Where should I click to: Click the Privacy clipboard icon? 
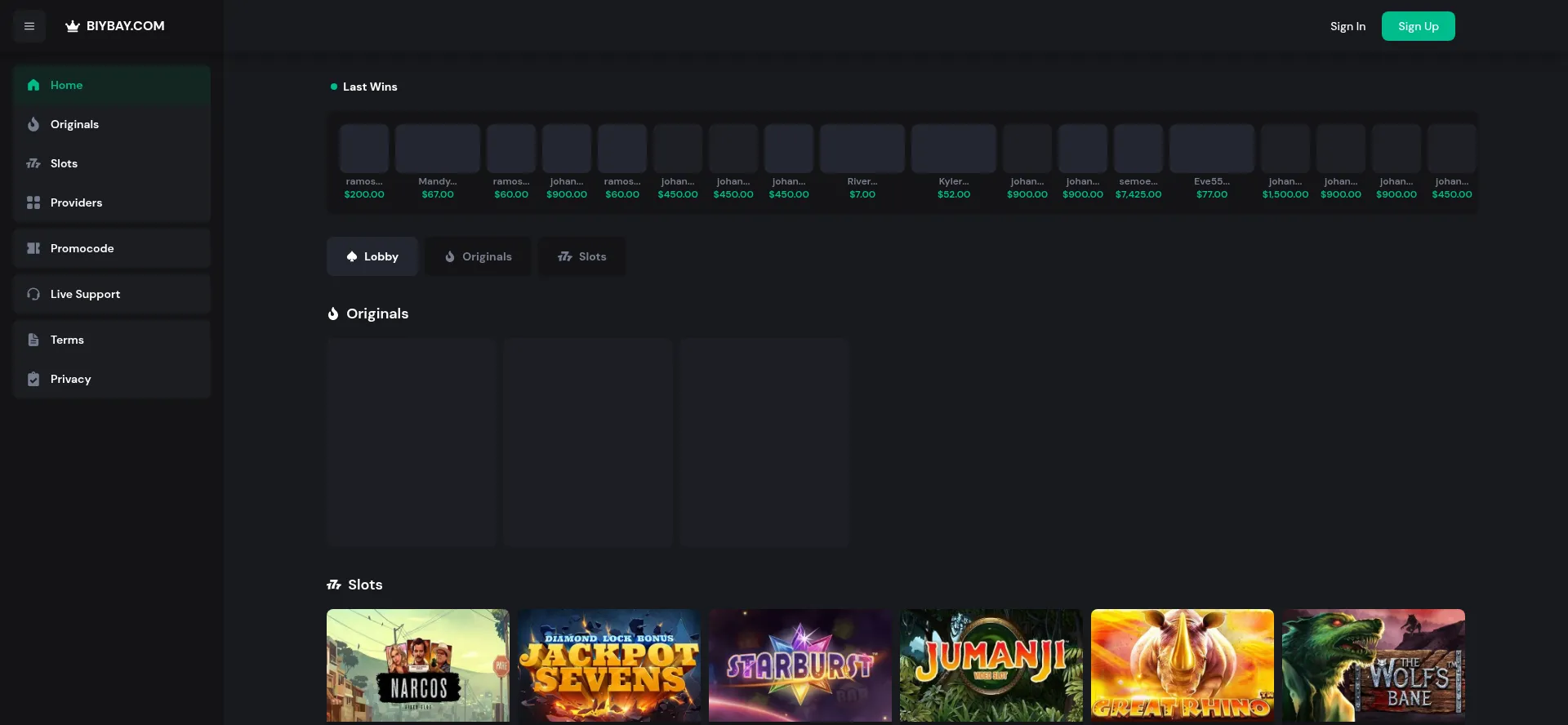33,379
